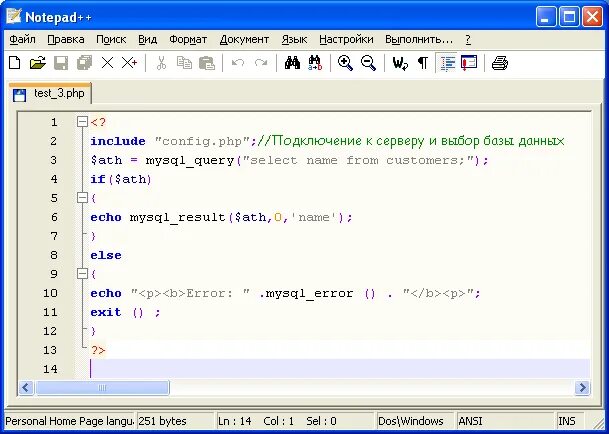Screen dimensions: 609x434
Task: Click the else keyword on line 8
Action: tap(106, 255)
